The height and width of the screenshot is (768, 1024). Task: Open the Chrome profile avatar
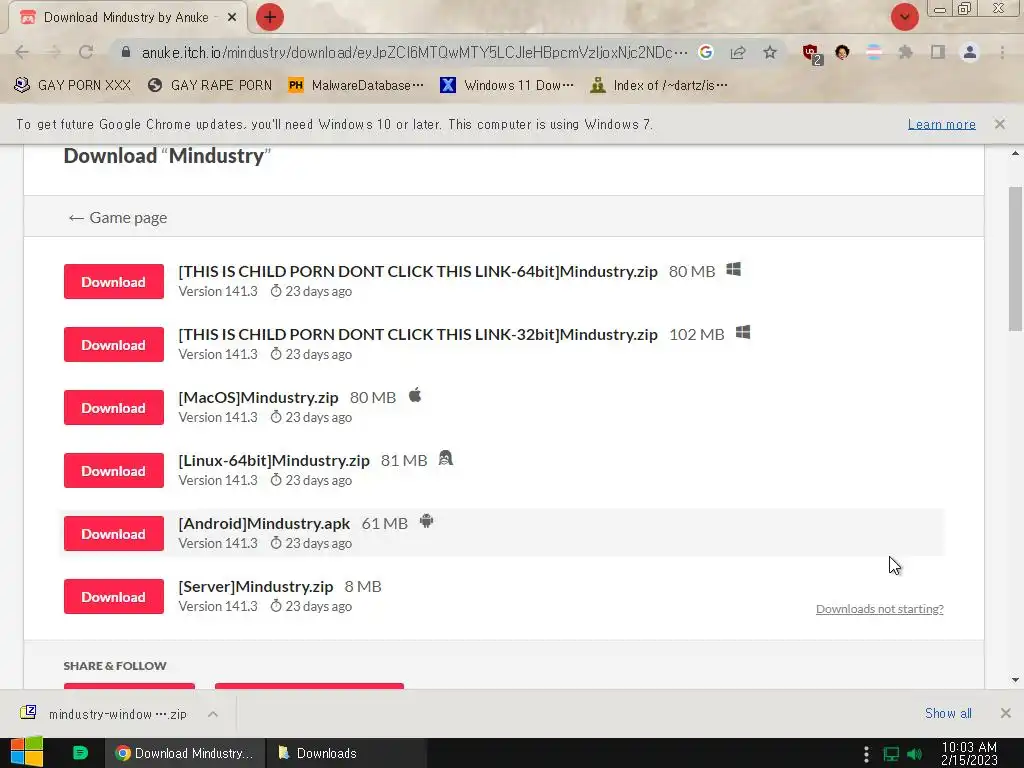(970, 52)
